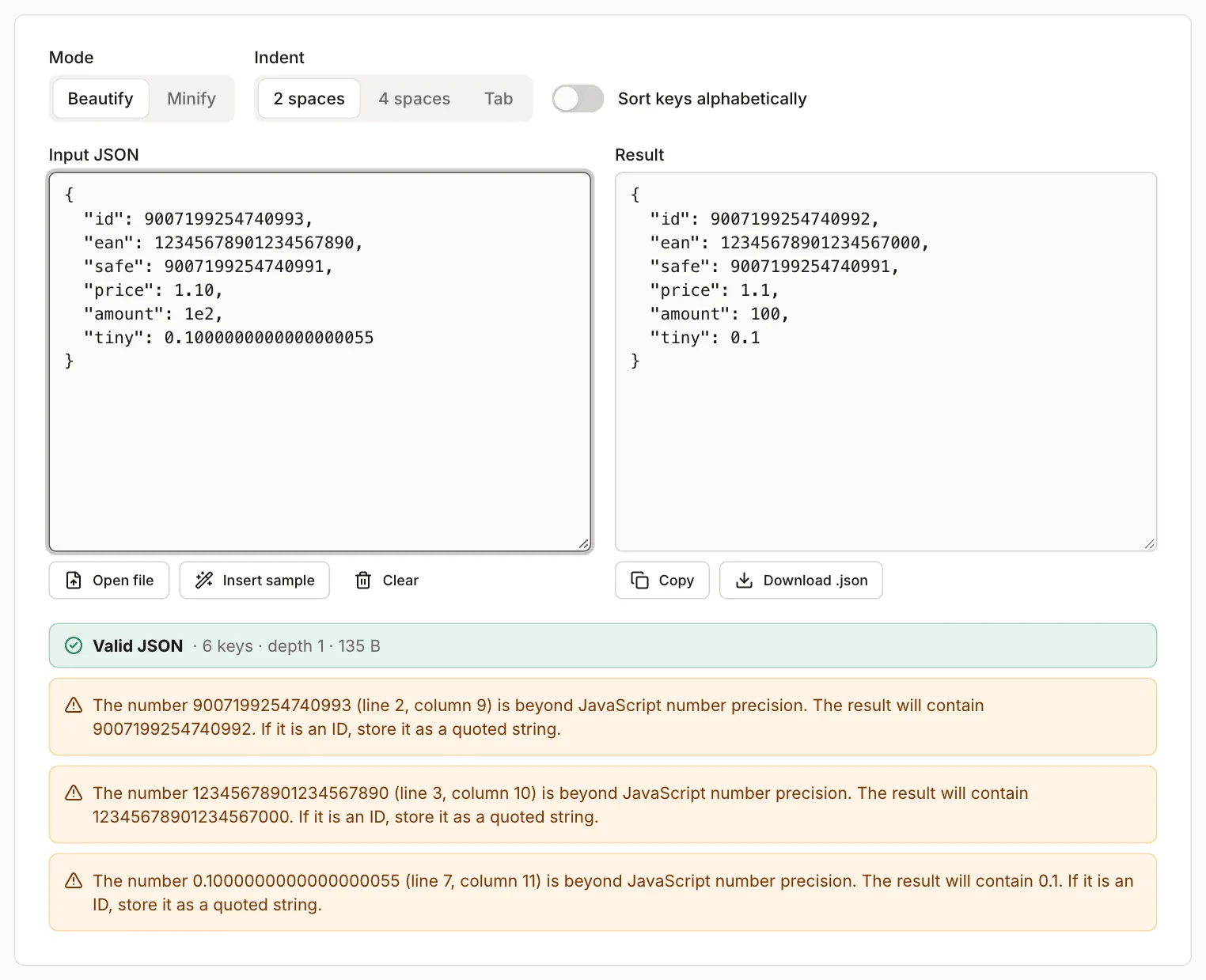
Task: Click the Download .json arrow icon
Action: (744, 581)
